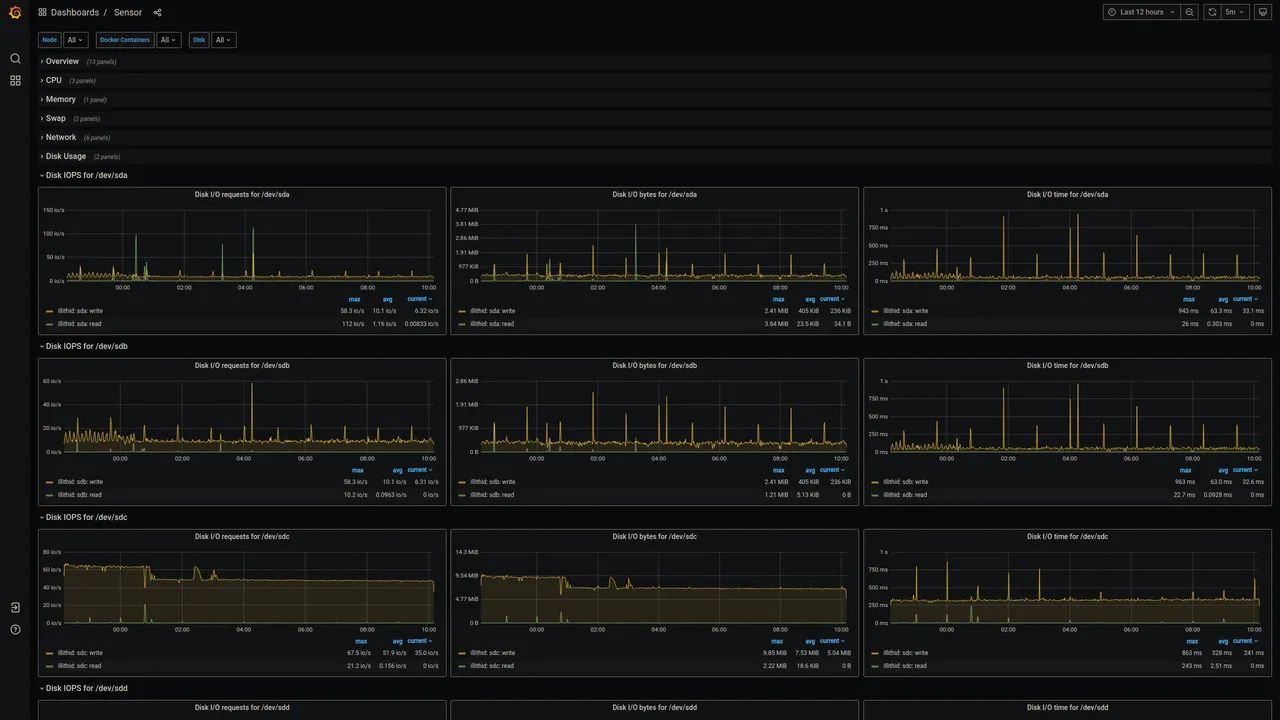Viewport: 1280px width, 720px height.
Task: Click the Sign in icon in sidebar
Action: (15, 608)
